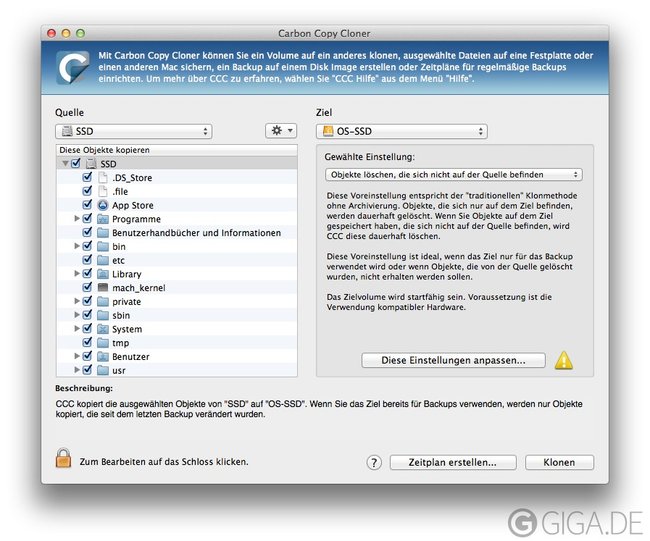Click the Klonen button

point(559,462)
